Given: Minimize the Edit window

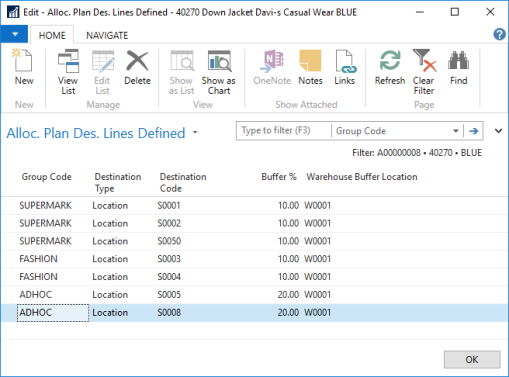Looking at the screenshot, I should 420,12.
